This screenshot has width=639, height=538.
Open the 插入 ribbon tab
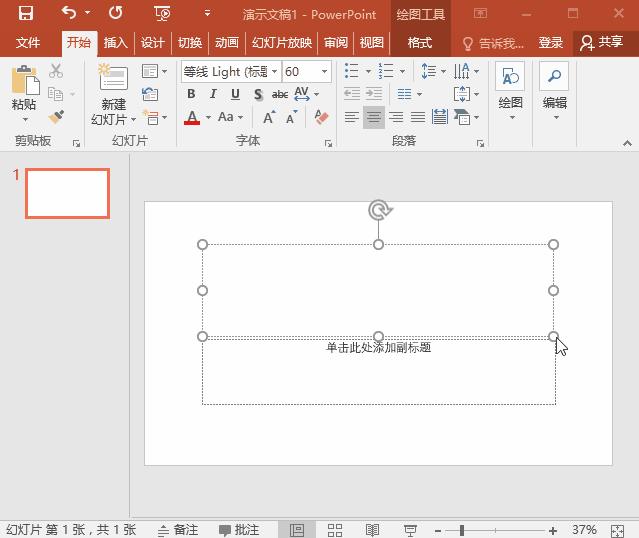(116, 43)
